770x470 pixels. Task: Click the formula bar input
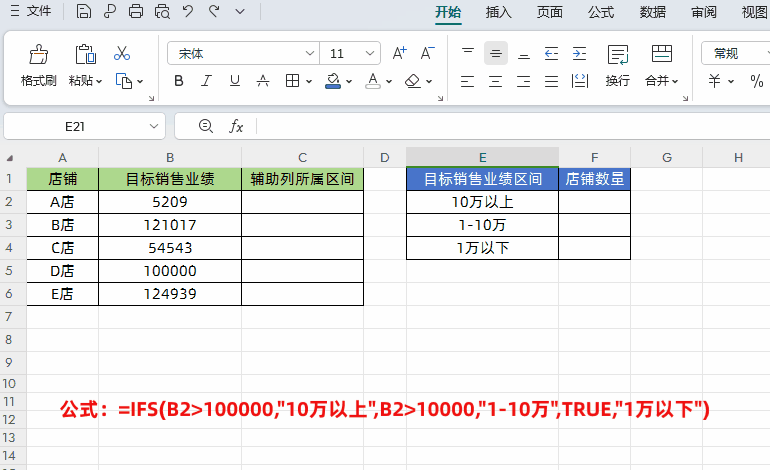pyautogui.click(x=513, y=127)
